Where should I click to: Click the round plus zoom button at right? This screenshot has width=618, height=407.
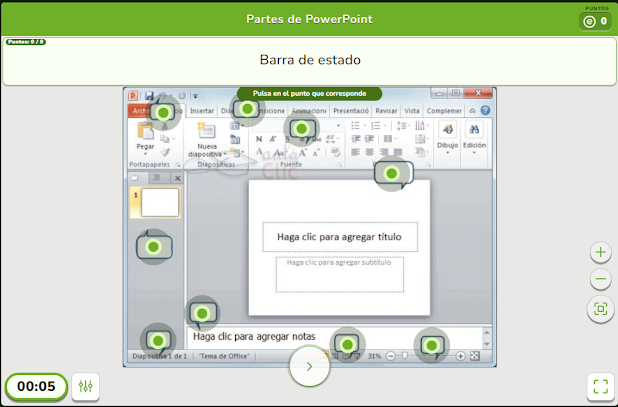tap(601, 252)
